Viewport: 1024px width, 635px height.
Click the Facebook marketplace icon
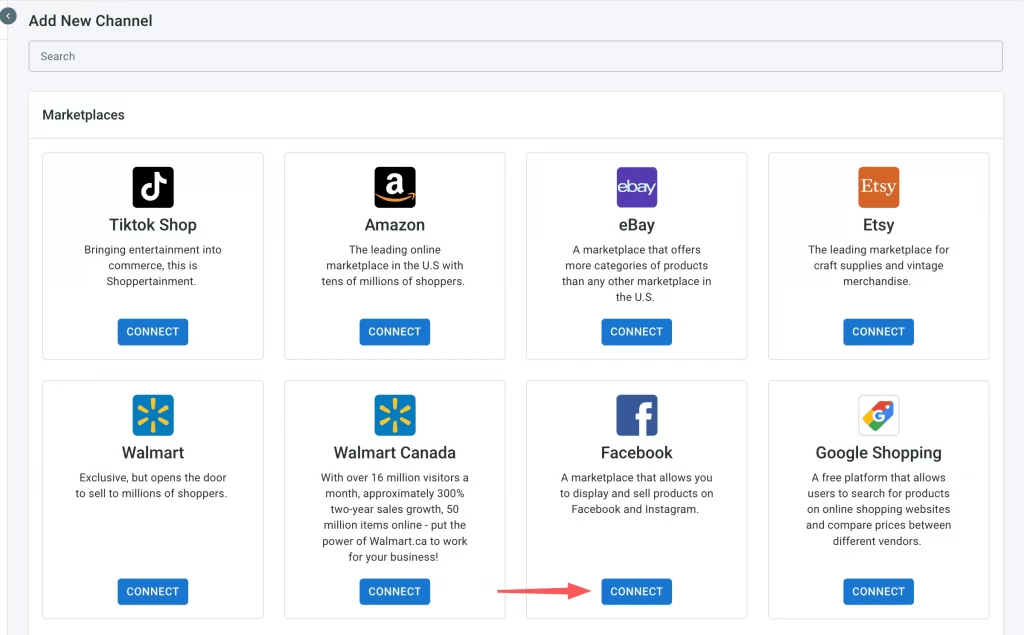(636, 415)
